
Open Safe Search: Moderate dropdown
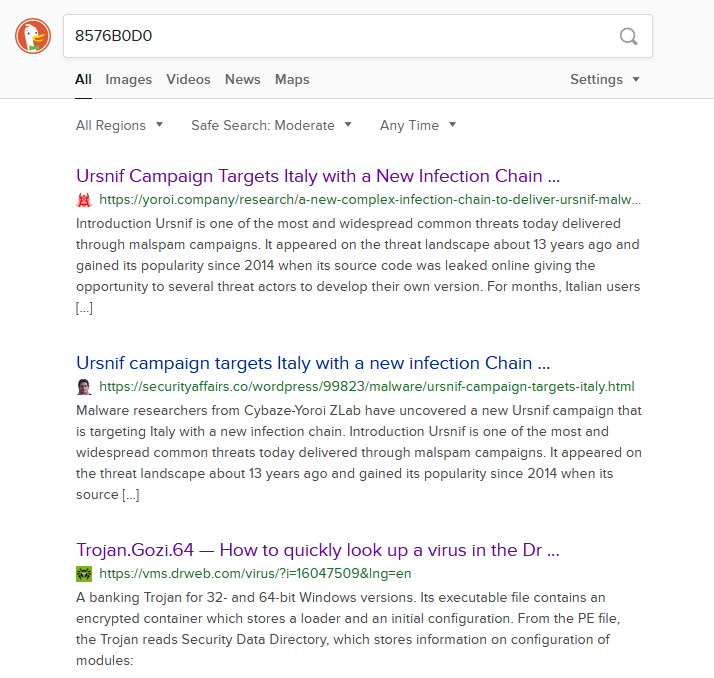click(x=271, y=125)
